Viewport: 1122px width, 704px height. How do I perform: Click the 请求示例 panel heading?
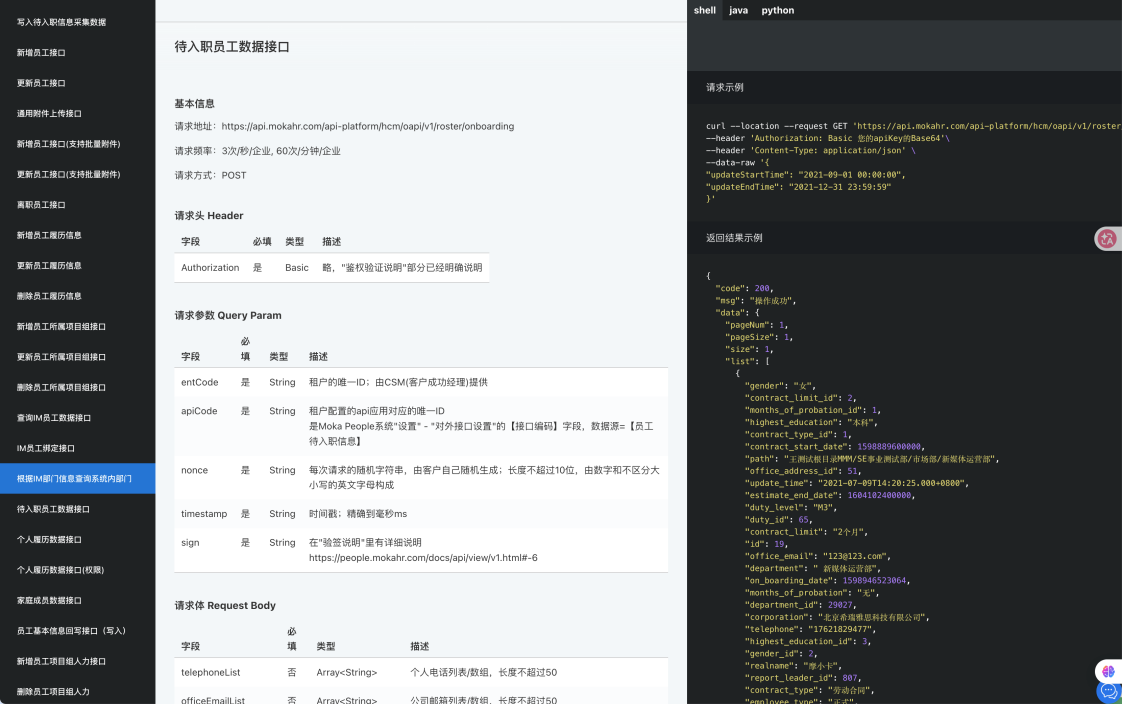(725, 87)
